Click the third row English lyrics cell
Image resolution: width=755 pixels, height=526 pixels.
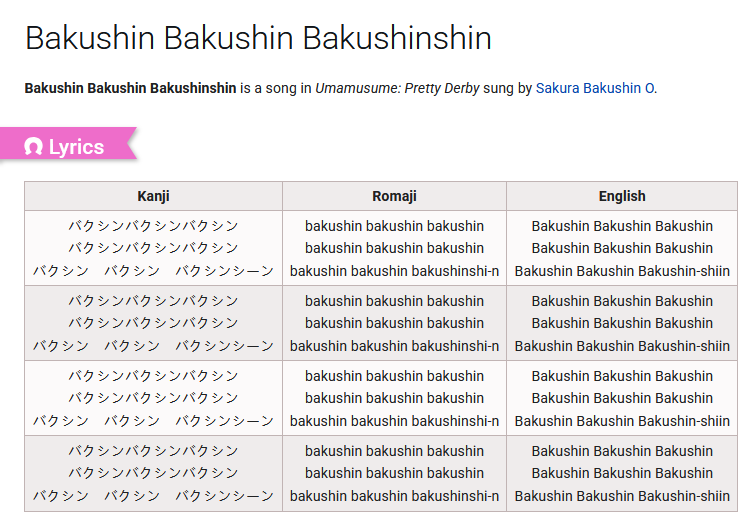coord(622,398)
